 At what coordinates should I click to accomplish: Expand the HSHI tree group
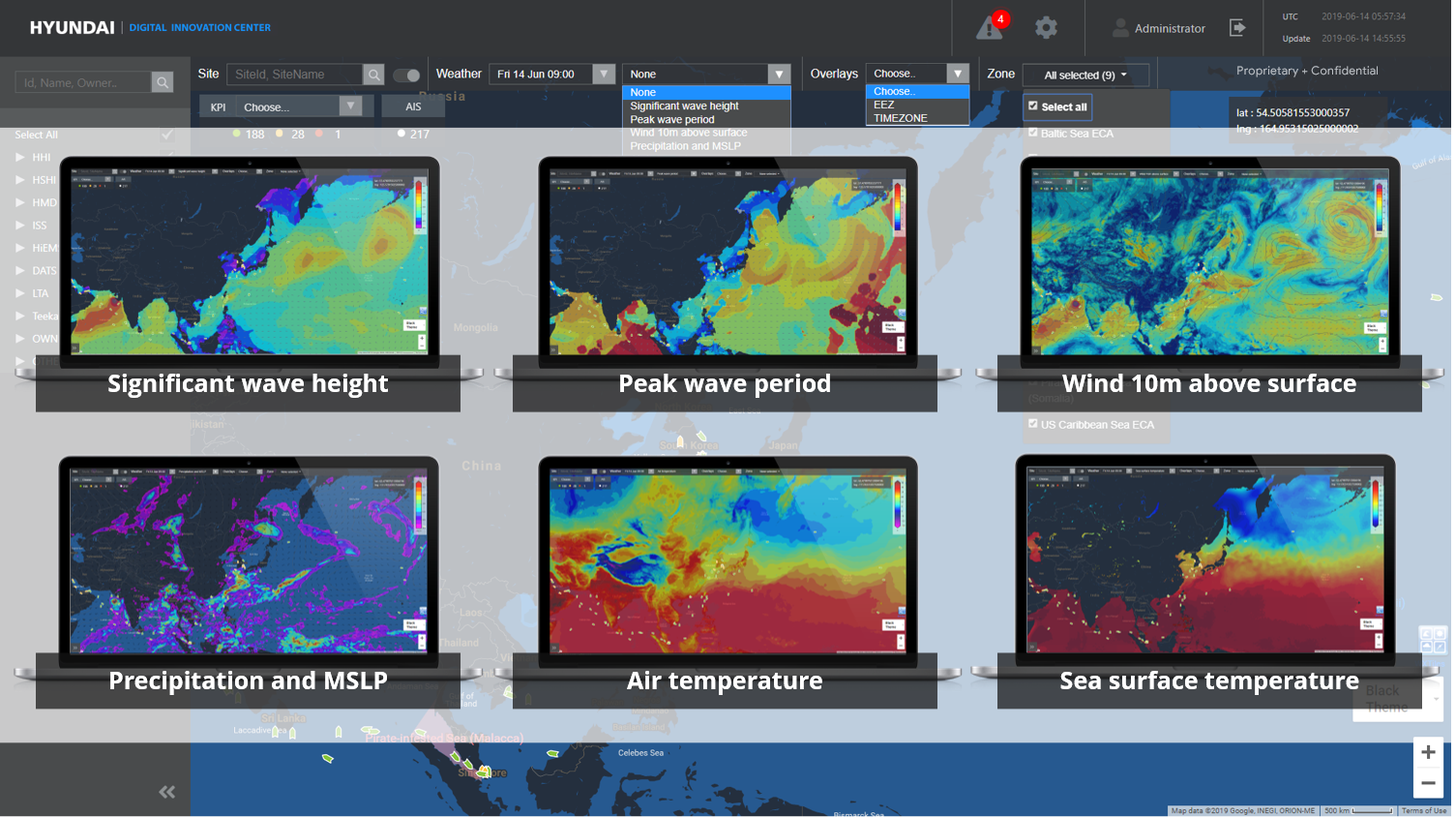point(20,180)
